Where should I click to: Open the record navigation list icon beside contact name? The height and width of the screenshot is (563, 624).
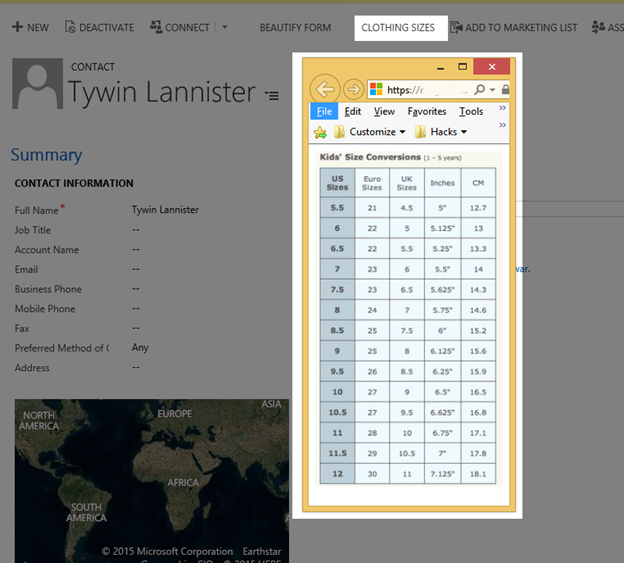pyautogui.click(x=272, y=95)
